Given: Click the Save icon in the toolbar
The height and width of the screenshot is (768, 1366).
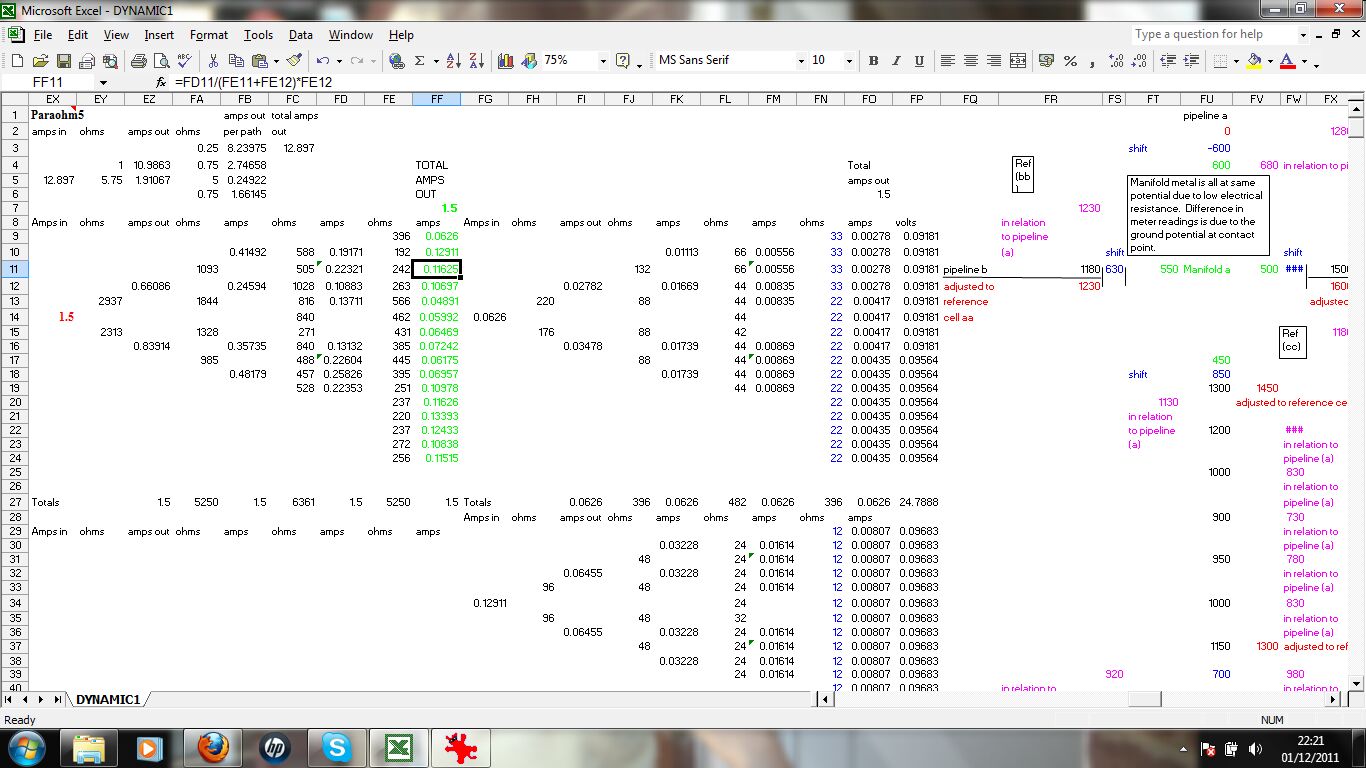Looking at the screenshot, I should [x=63, y=61].
